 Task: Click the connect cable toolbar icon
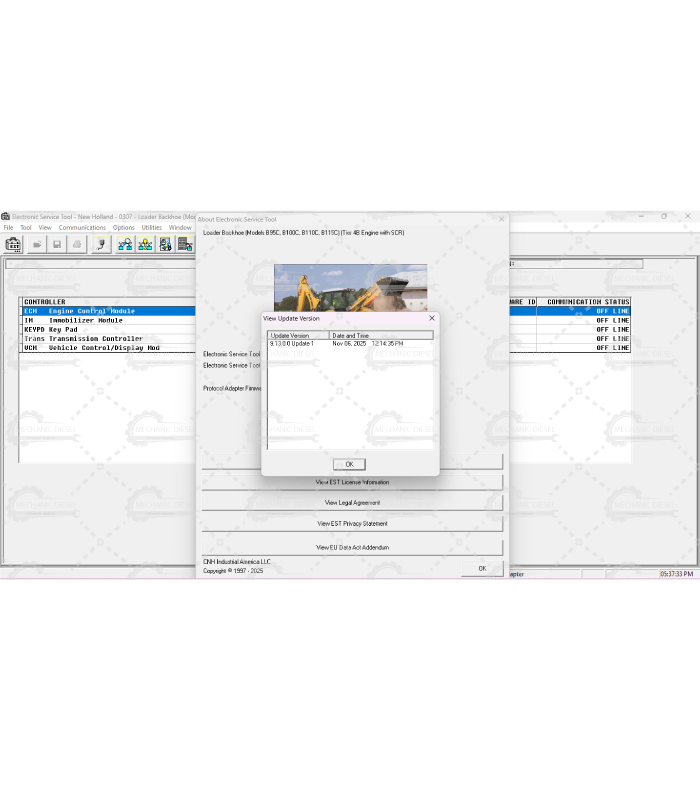pyautogui.click(x=101, y=244)
